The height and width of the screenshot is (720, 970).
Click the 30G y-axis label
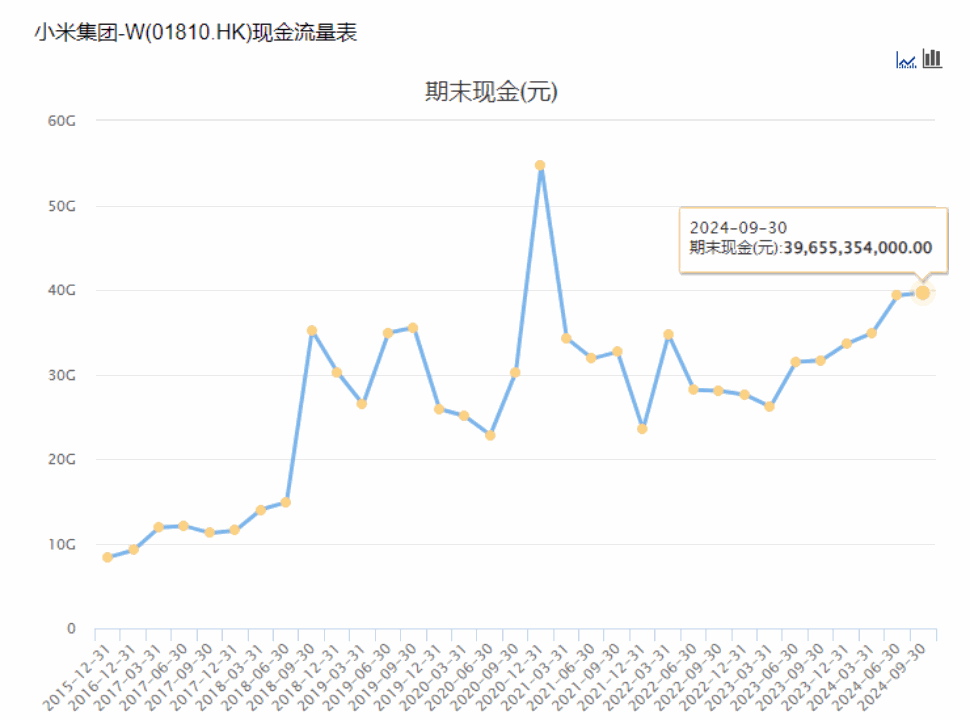click(x=61, y=375)
